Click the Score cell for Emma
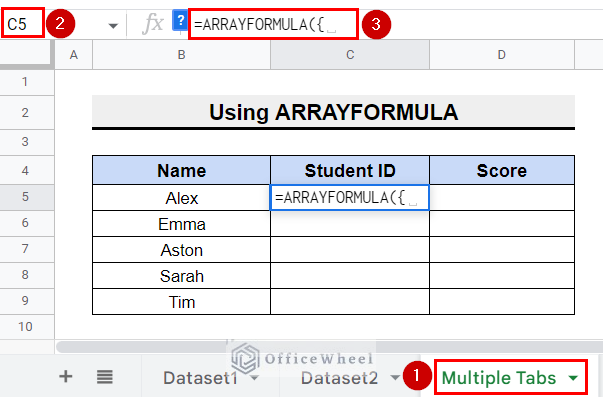This screenshot has width=603, height=397. [x=502, y=224]
